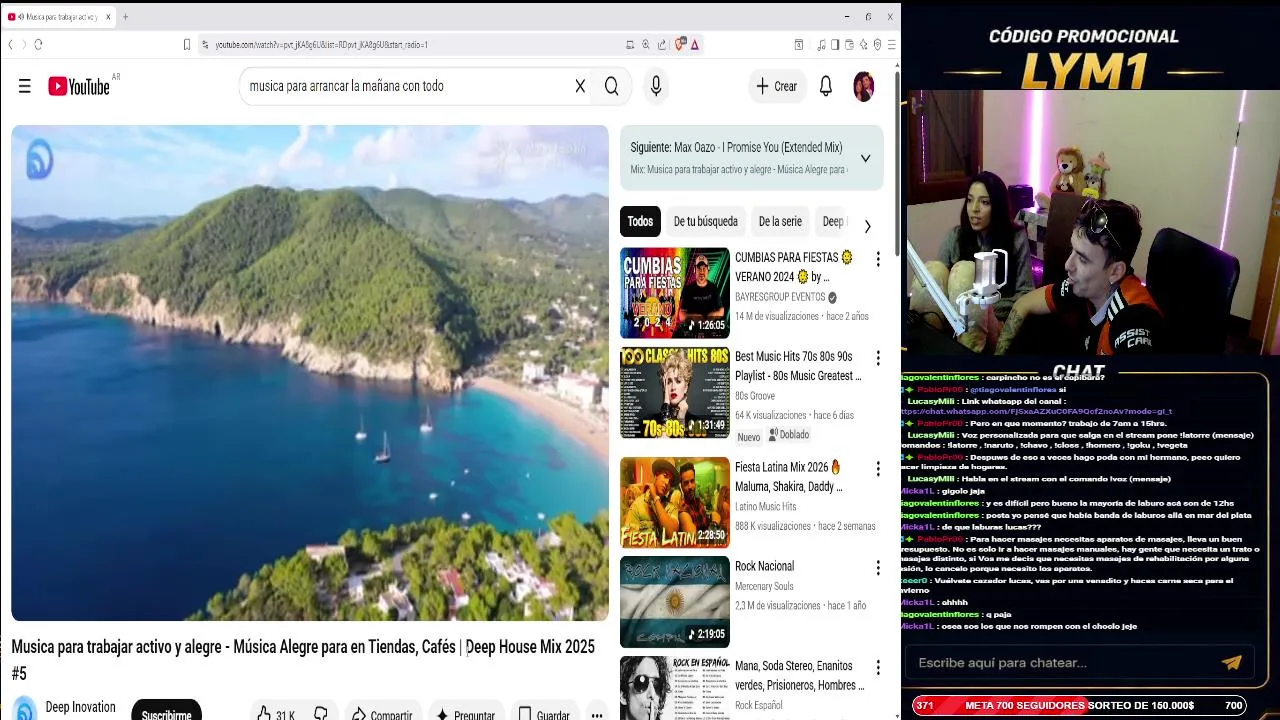This screenshot has width=1280, height=720.
Task: Open options for Mana, Soda Stereo video
Action: click(x=878, y=667)
